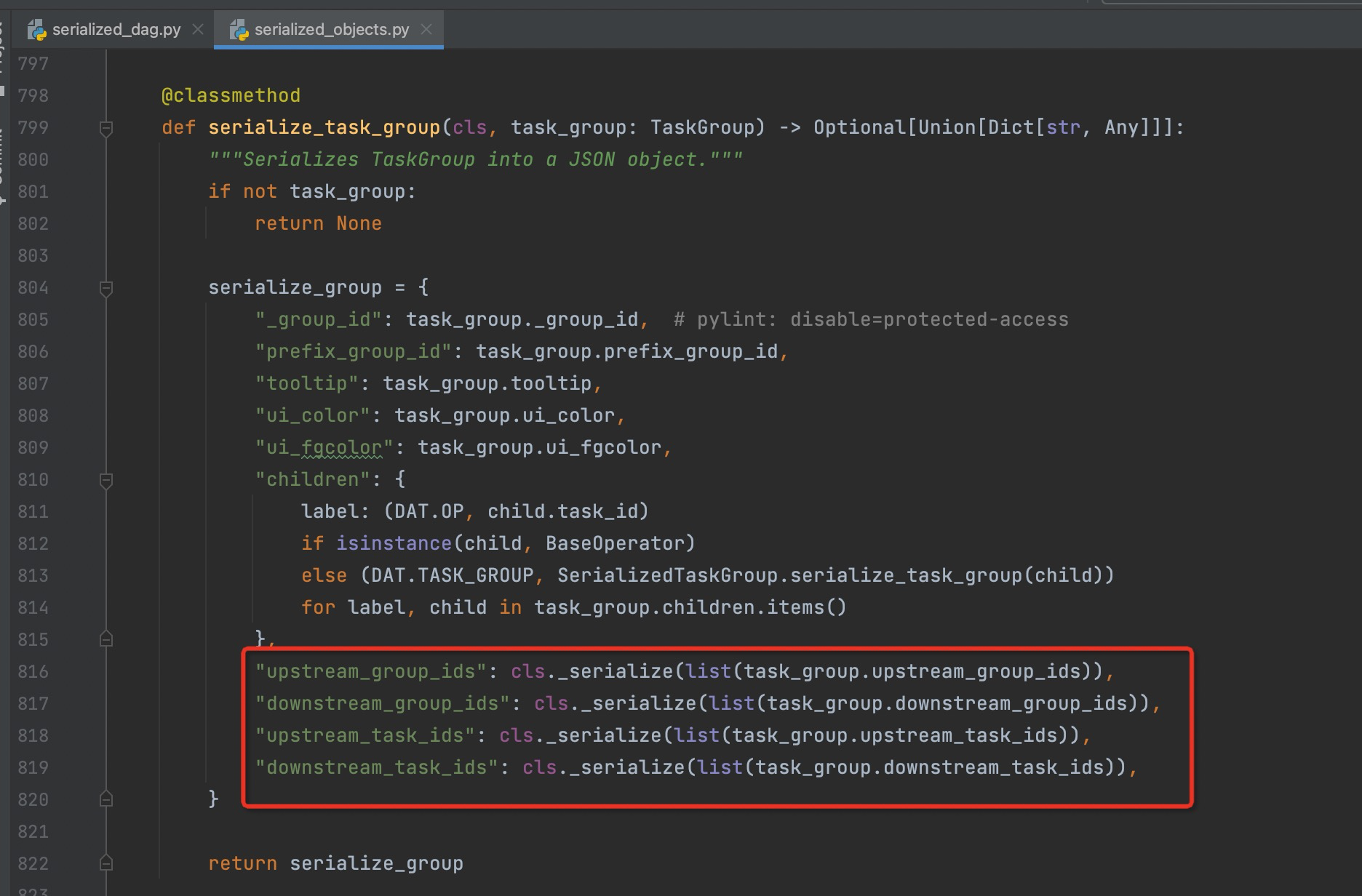Click task_group.children.items() on line 814

690,607
